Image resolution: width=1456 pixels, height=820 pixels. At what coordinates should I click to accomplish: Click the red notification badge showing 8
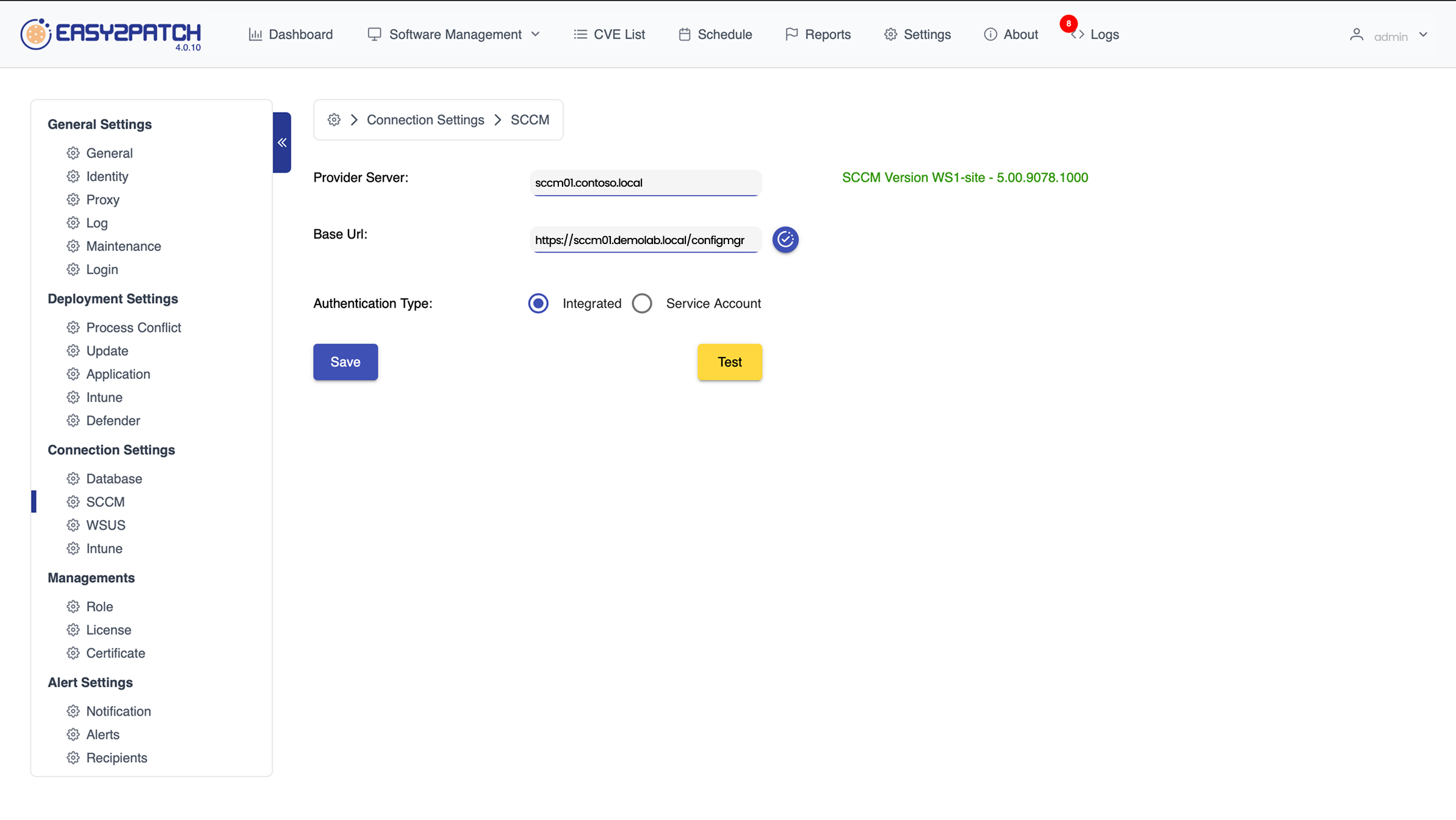point(1069,24)
